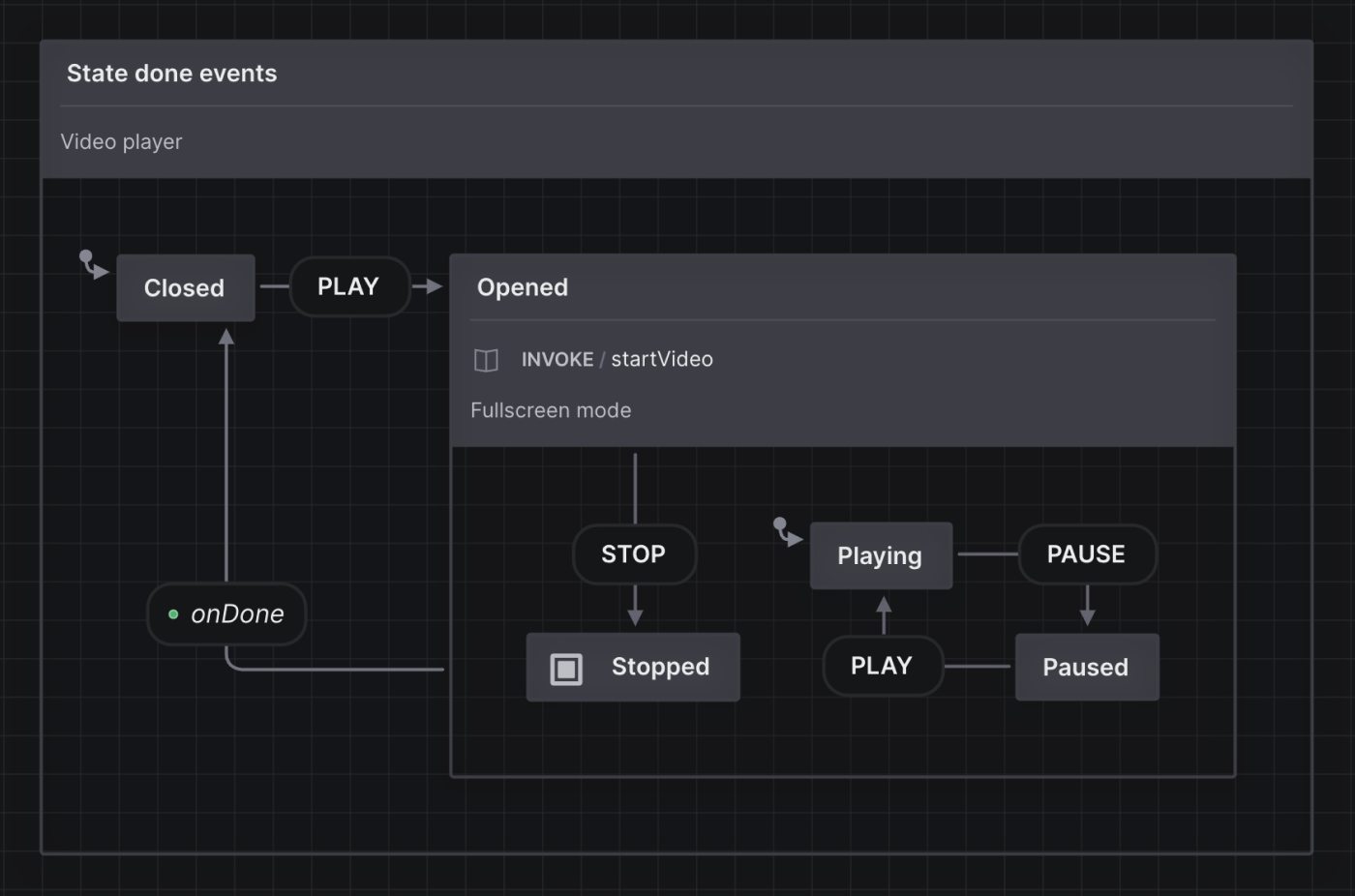The height and width of the screenshot is (896, 1355).
Task: Click the Fullscreen mode description text
Action: (x=551, y=409)
